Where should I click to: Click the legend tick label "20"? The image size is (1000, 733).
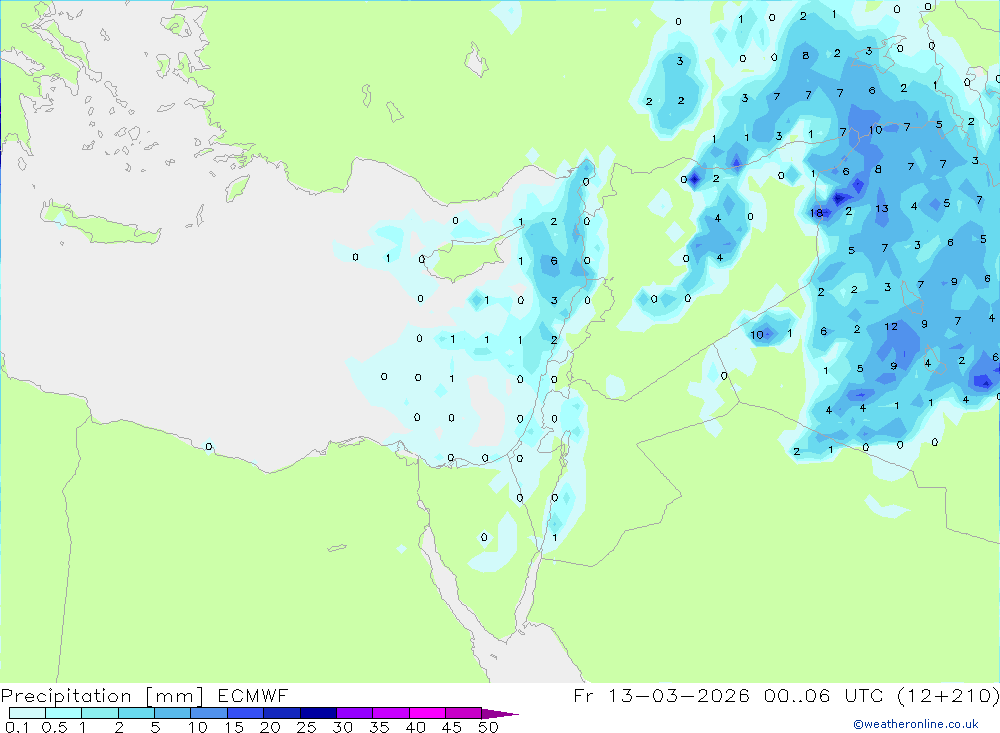(270, 727)
